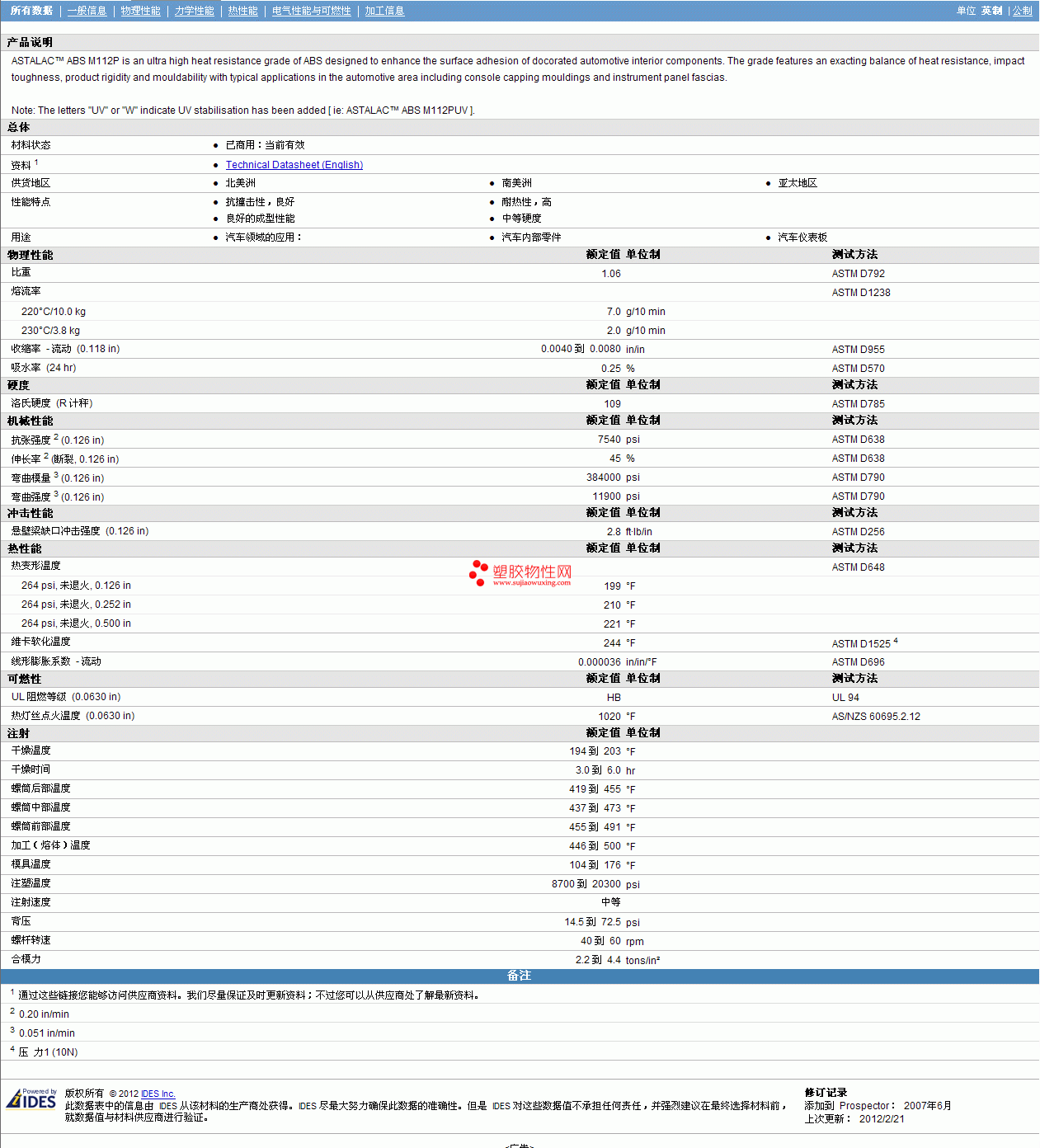Click the 干燥温度 row label

click(31, 750)
